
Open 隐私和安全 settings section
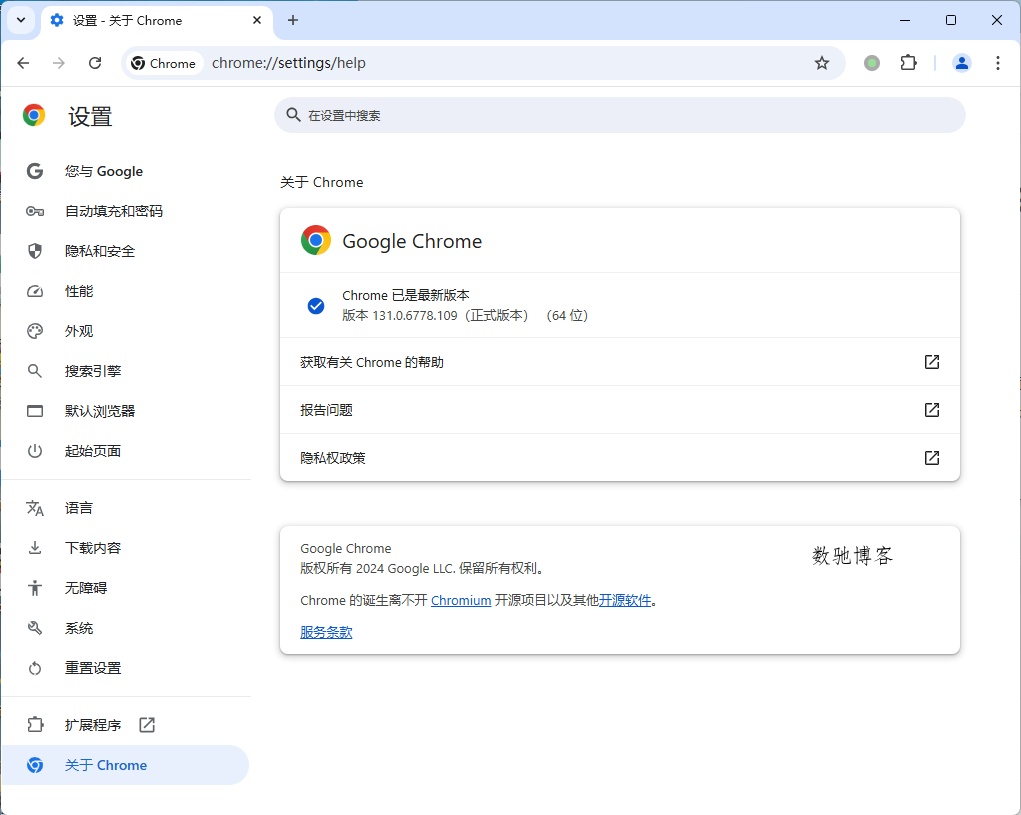coord(125,251)
